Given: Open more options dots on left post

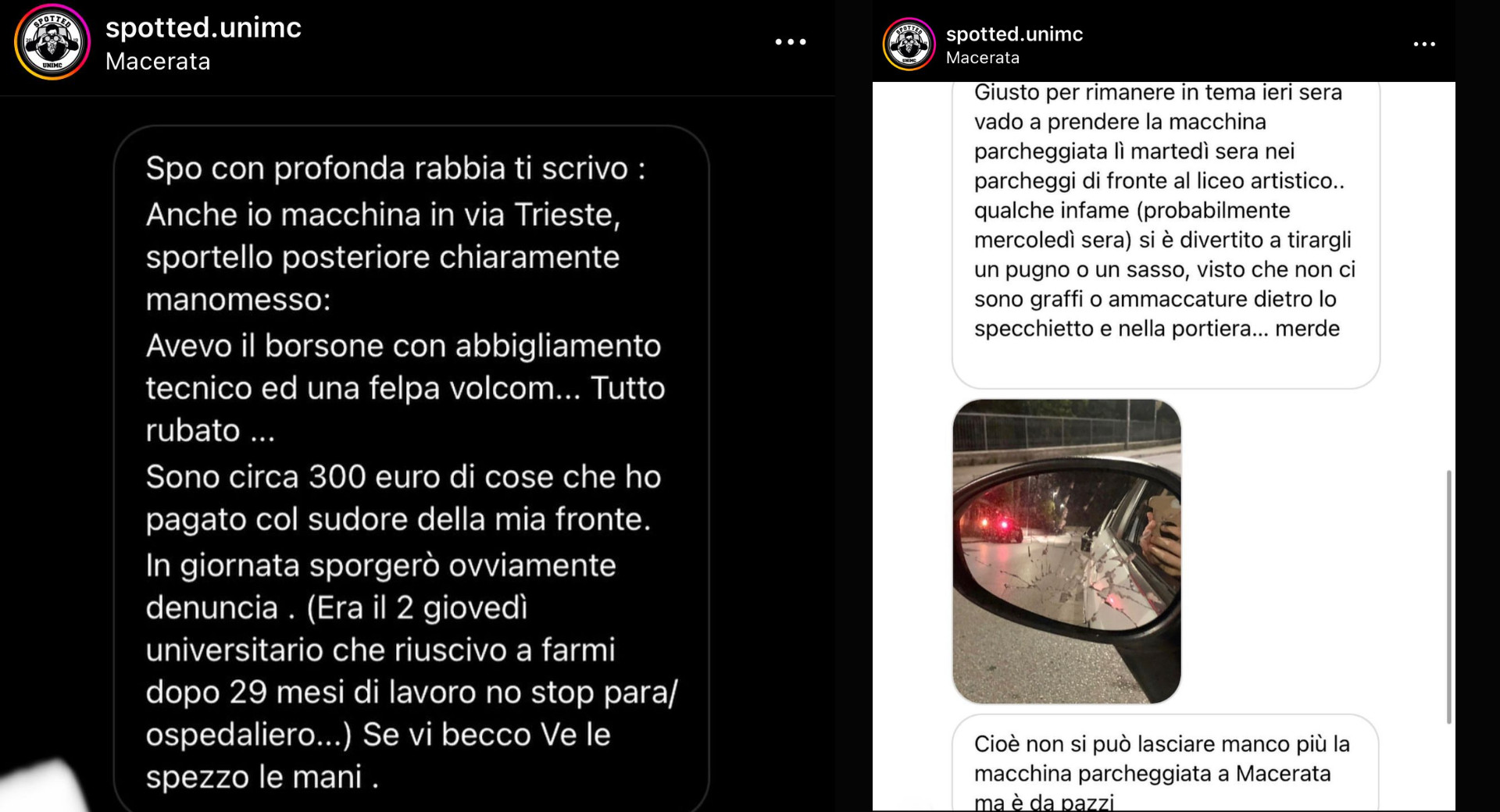Looking at the screenshot, I should pos(790,41).
